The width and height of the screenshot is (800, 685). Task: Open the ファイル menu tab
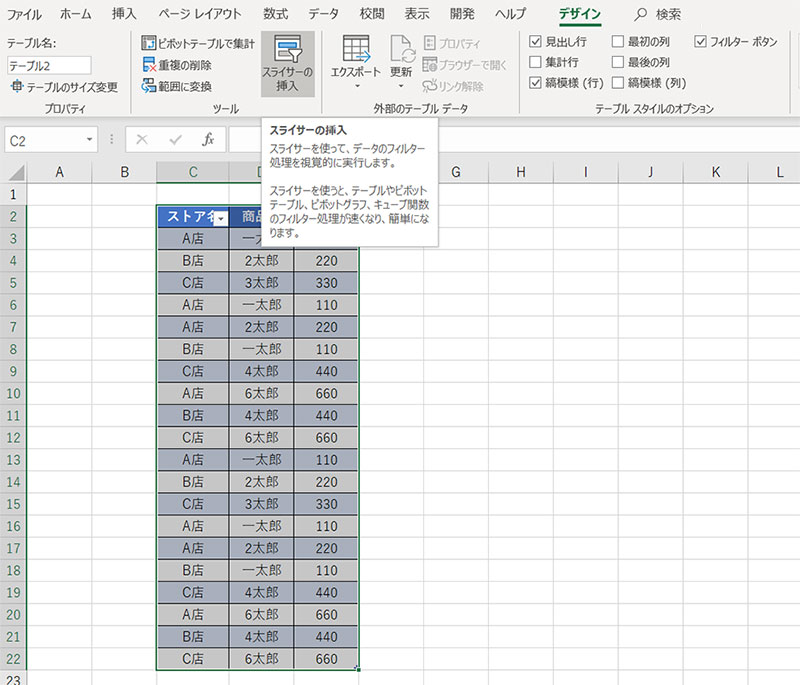click(24, 14)
